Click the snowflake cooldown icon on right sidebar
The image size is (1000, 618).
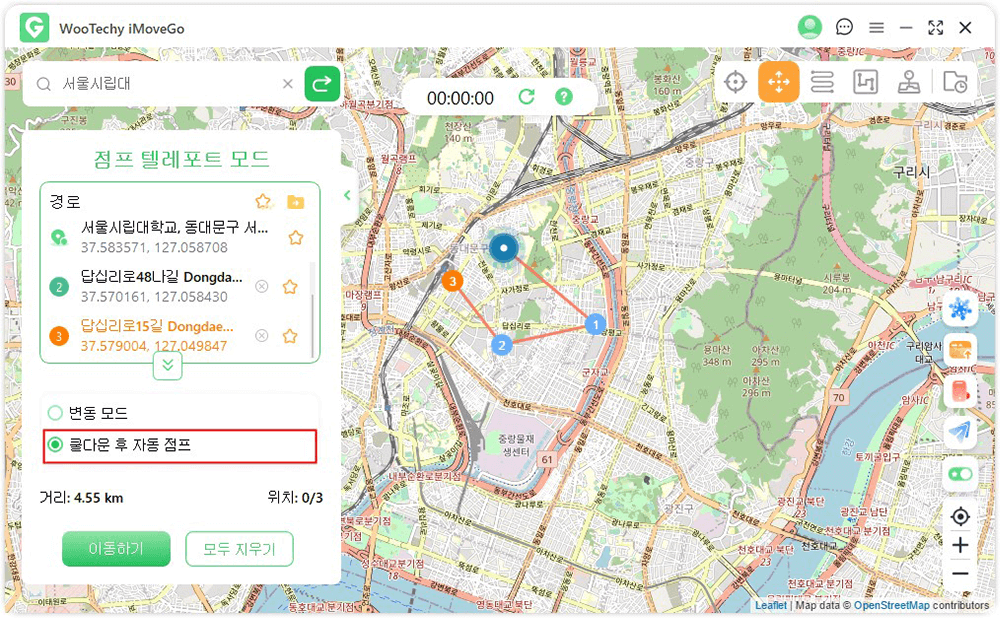959,309
